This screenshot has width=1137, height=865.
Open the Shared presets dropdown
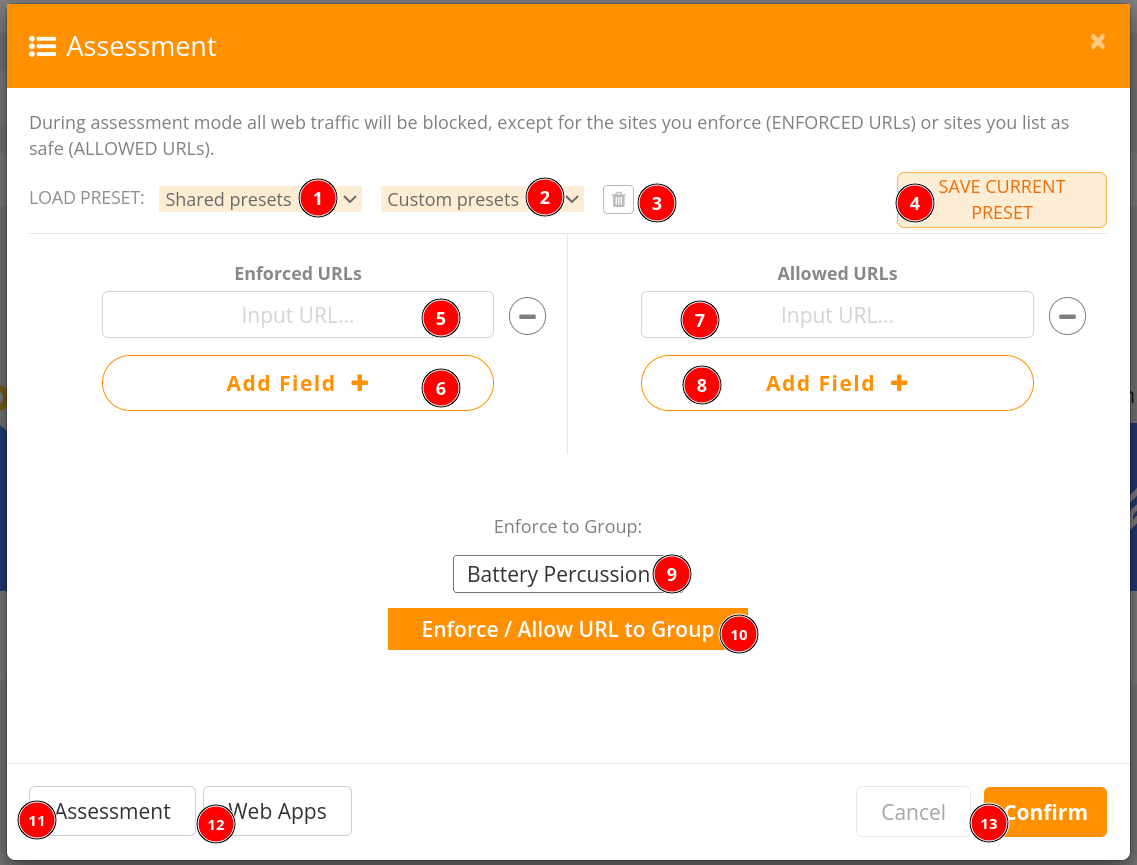260,199
